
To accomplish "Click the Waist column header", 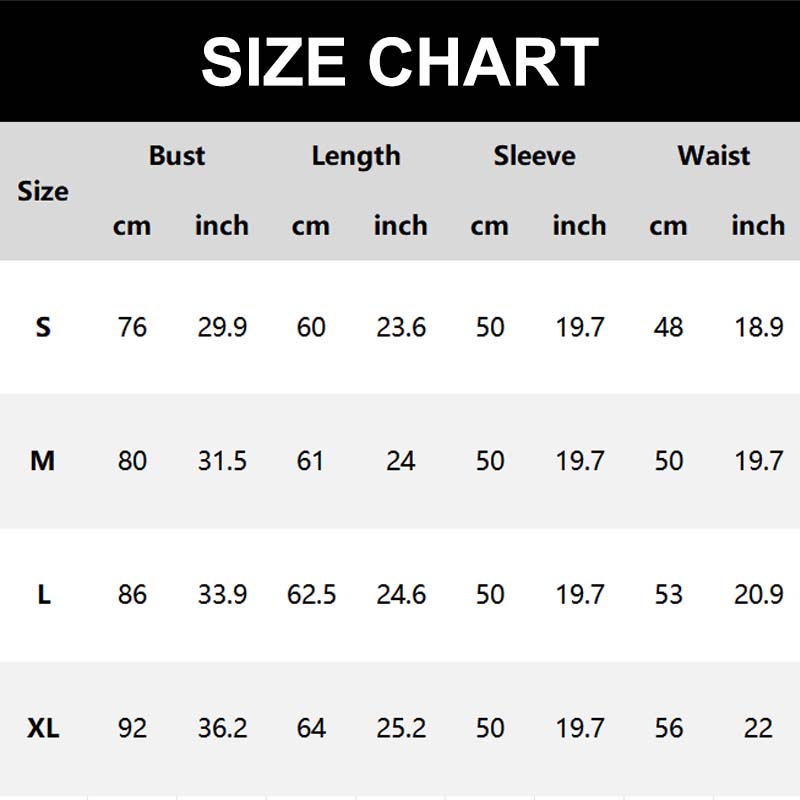I will tap(713, 156).
